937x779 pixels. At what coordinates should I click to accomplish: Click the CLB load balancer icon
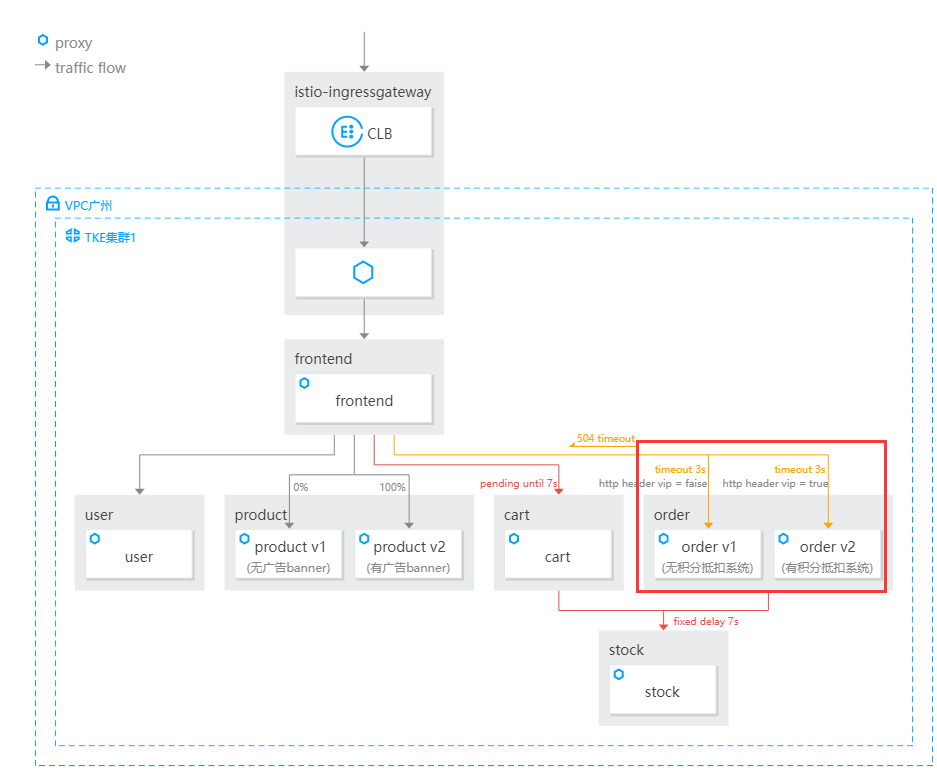click(347, 133)
